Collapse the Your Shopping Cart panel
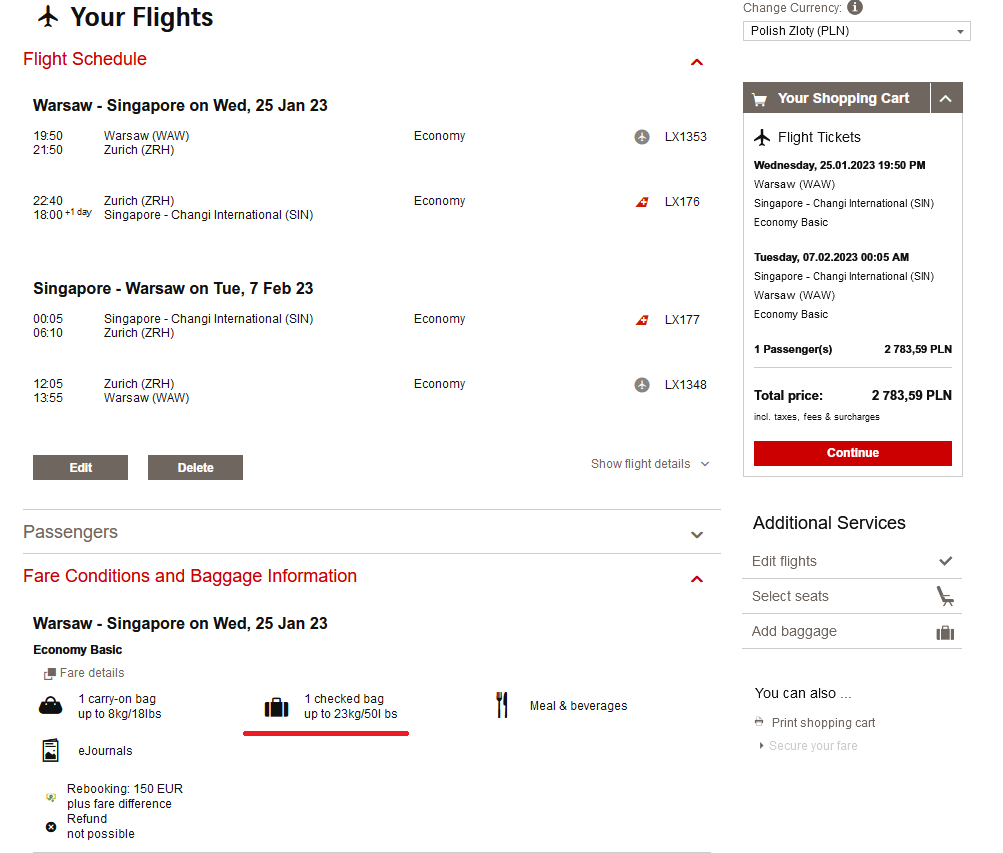The height and width of the screenshot is (853, 1003). 946,98
